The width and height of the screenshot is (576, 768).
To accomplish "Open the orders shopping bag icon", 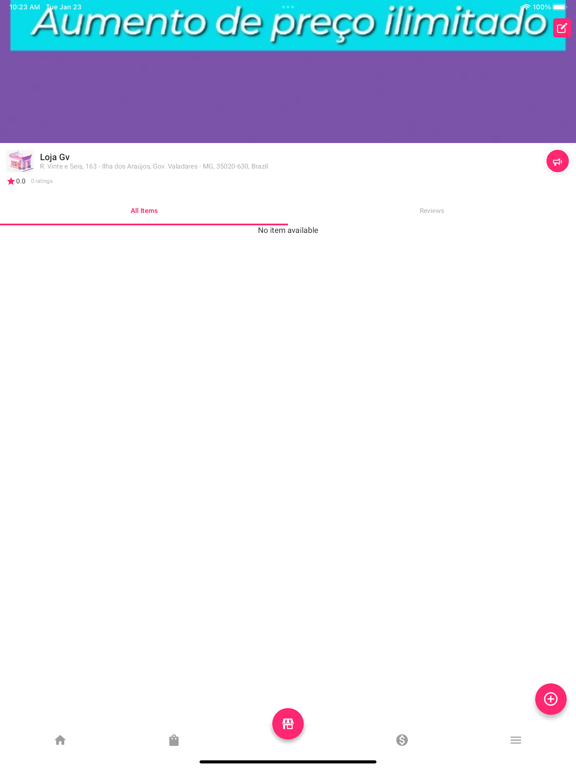I will [174, 740].
